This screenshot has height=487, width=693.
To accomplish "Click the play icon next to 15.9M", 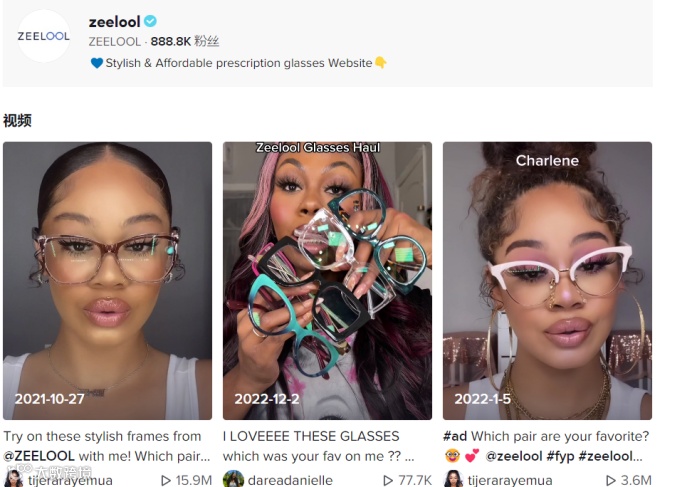I will pos(166,480).
